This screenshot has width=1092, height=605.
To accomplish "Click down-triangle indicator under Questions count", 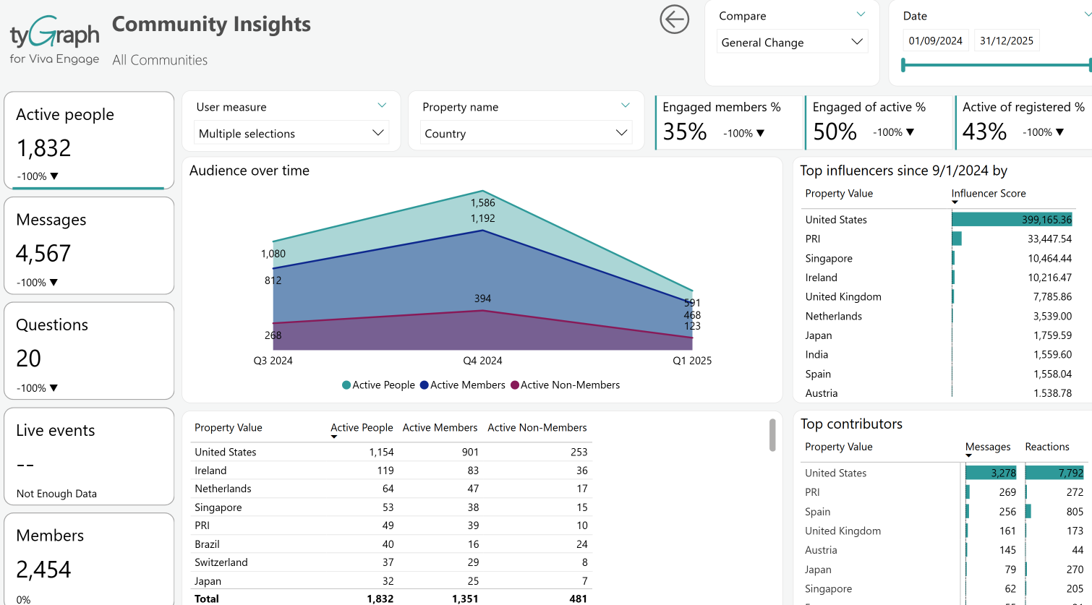I will click(54, 388).
